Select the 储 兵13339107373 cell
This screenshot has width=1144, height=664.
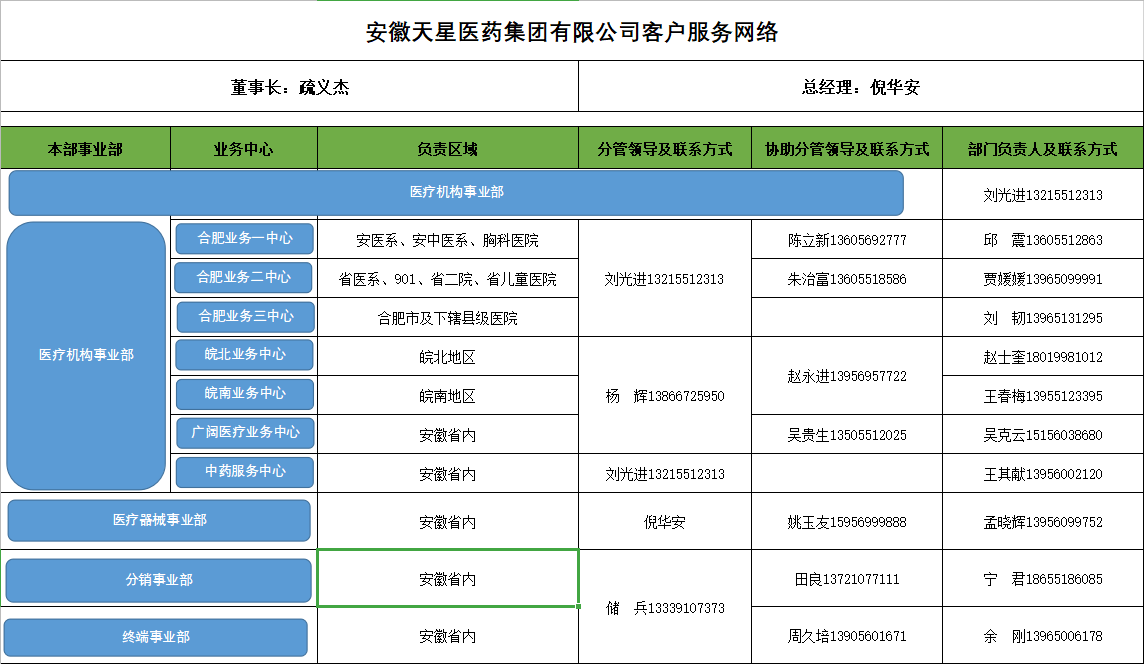coord(665,608)
